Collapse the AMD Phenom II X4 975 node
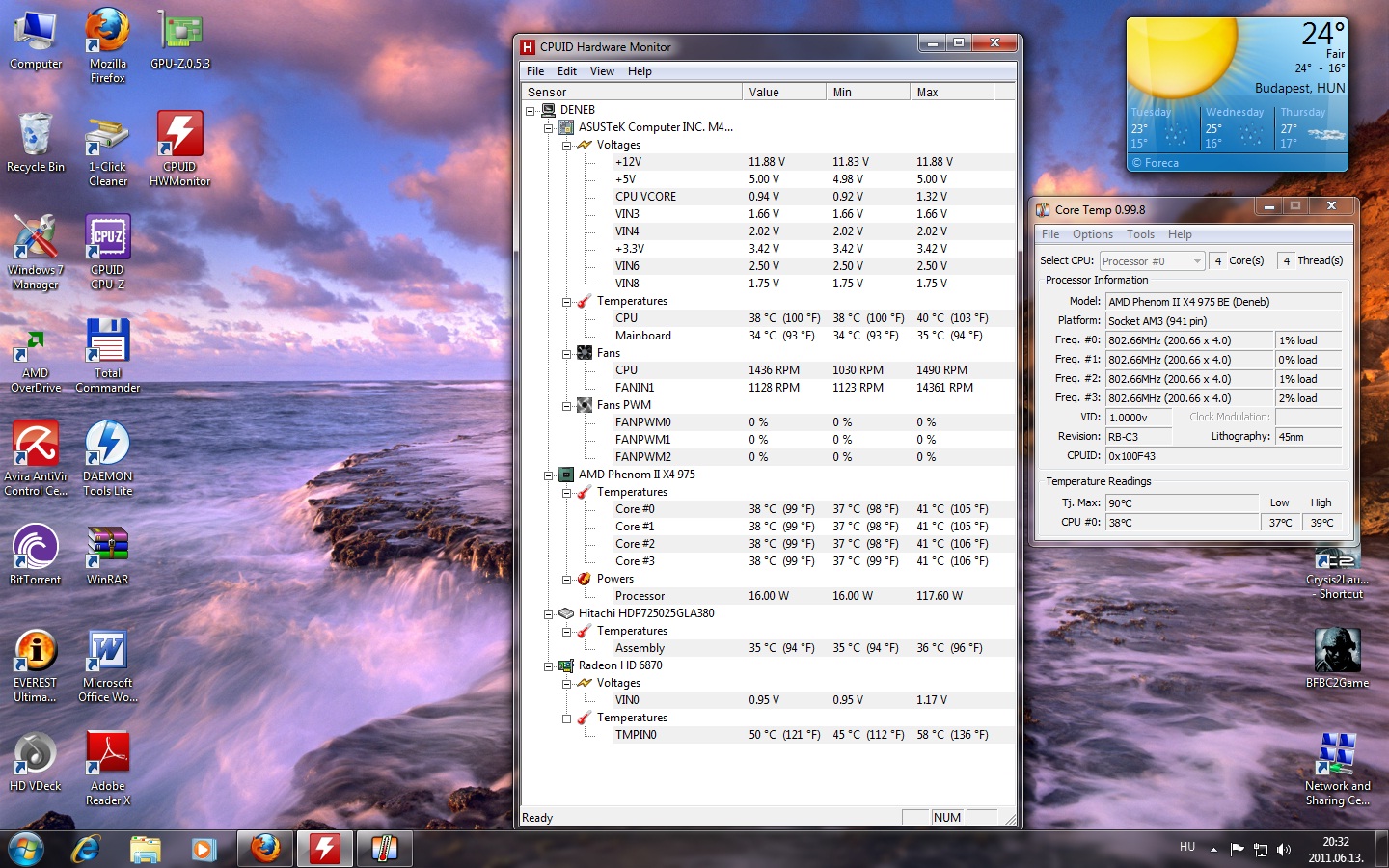Image resolution: width=1389 pixels, height=868 pixels. click(x=549, y=475)
